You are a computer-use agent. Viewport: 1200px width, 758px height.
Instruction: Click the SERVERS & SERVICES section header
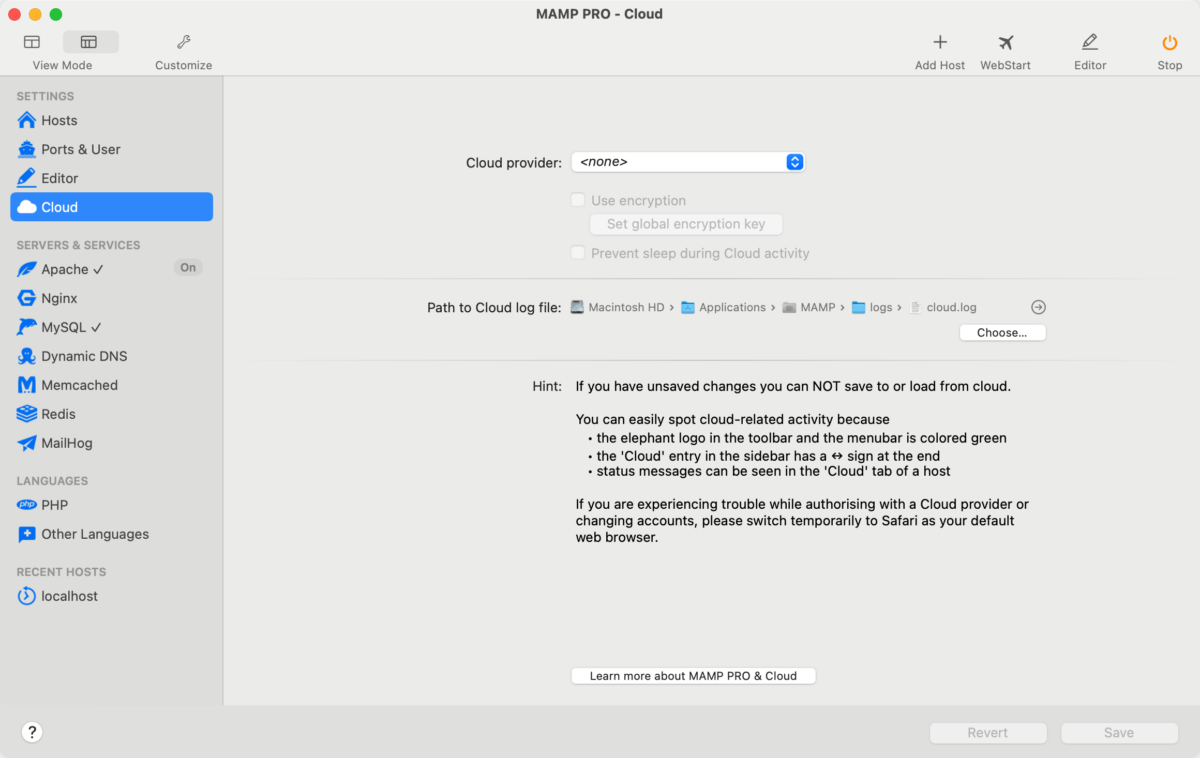[78, 245]
